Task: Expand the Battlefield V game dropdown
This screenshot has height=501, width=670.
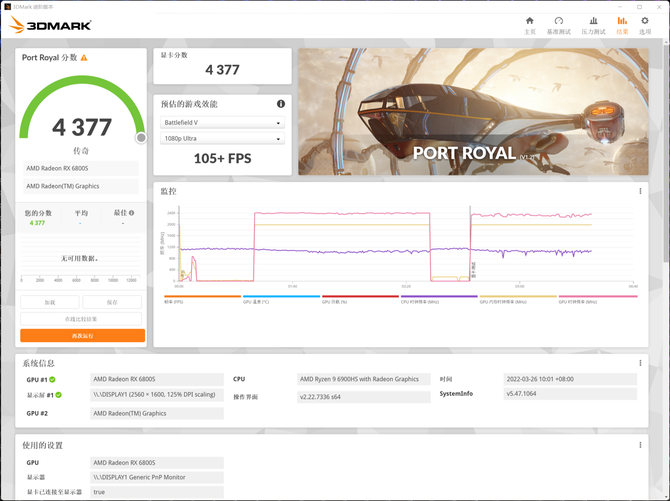Action: pyautogui.click(x=222, y=123)
